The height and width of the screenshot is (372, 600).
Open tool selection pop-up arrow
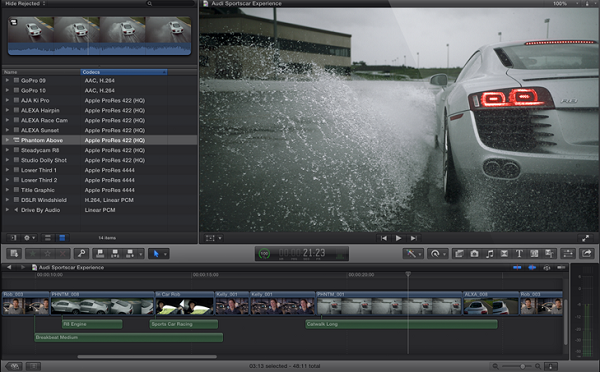tap(166, 254)
